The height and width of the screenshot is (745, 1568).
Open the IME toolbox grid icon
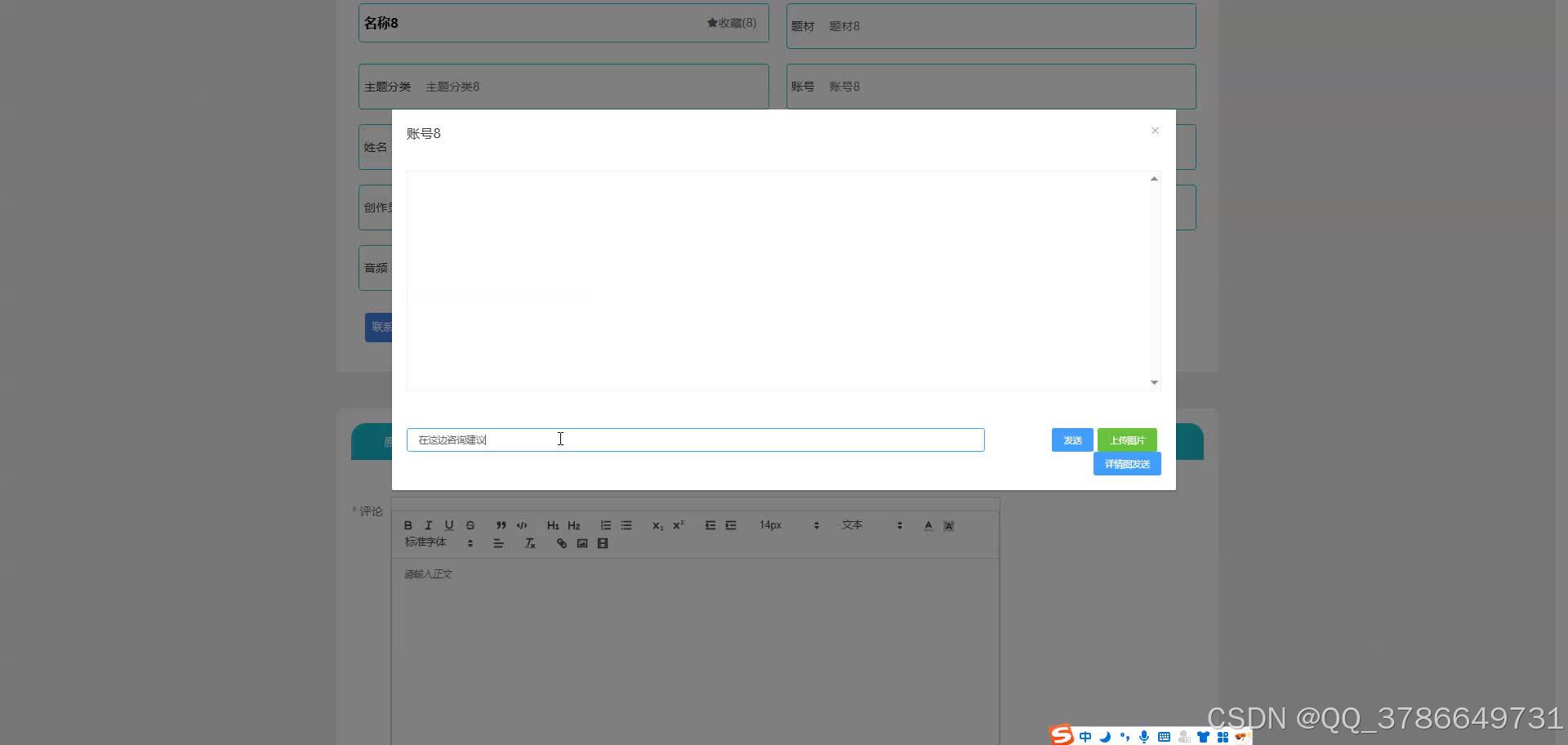tap(1223, 736)
